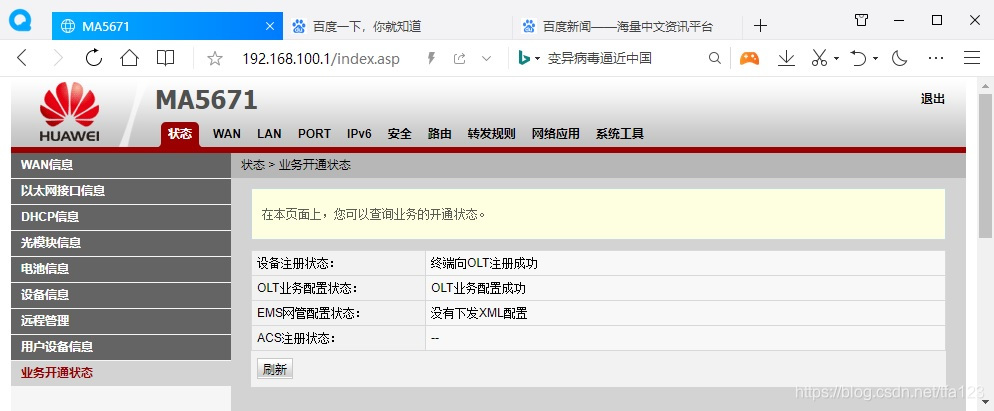994x411 pixels.
Task: Open the game controller icon
Action: click(749, 58)
